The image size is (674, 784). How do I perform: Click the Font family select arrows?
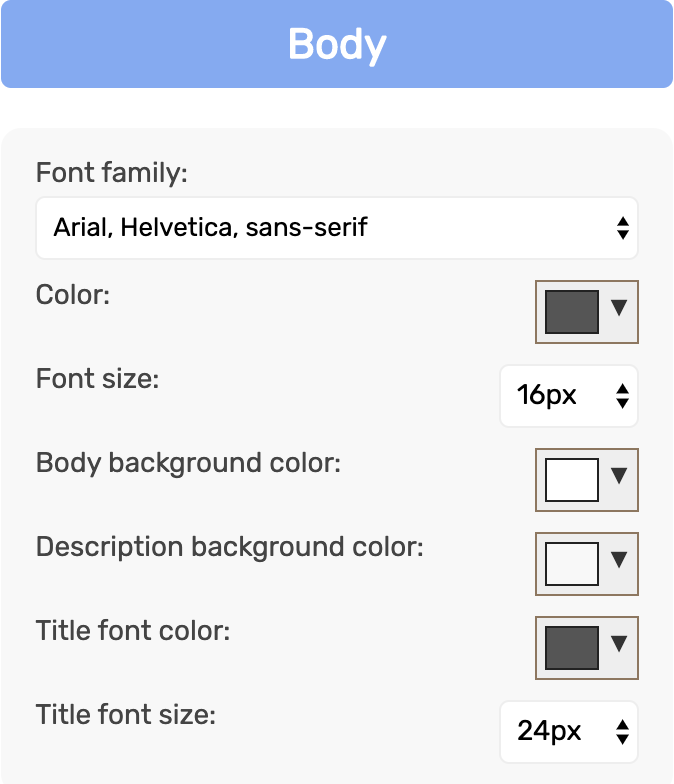(x=622, y=228)
